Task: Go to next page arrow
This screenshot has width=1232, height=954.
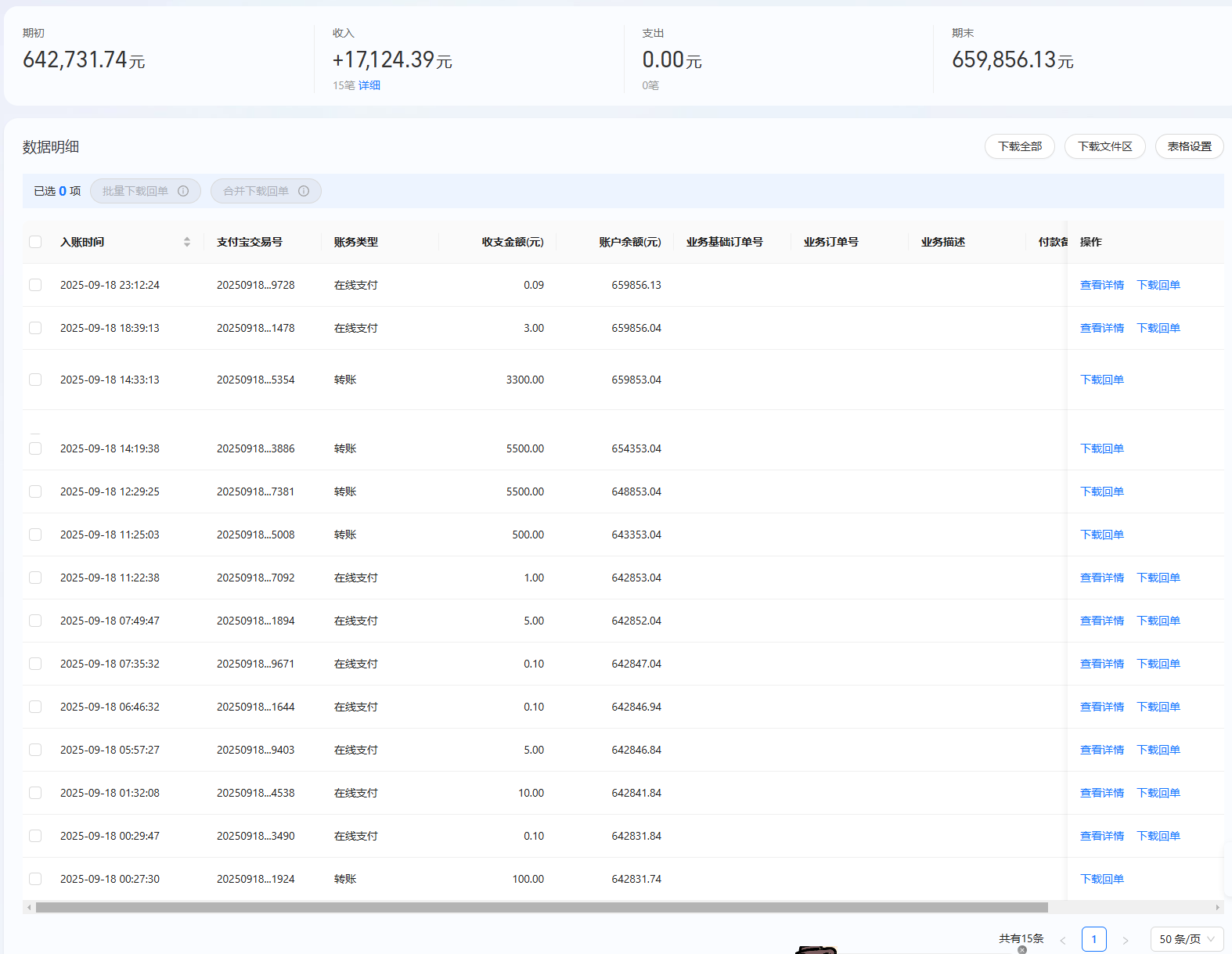Action: coord(1126,940)
